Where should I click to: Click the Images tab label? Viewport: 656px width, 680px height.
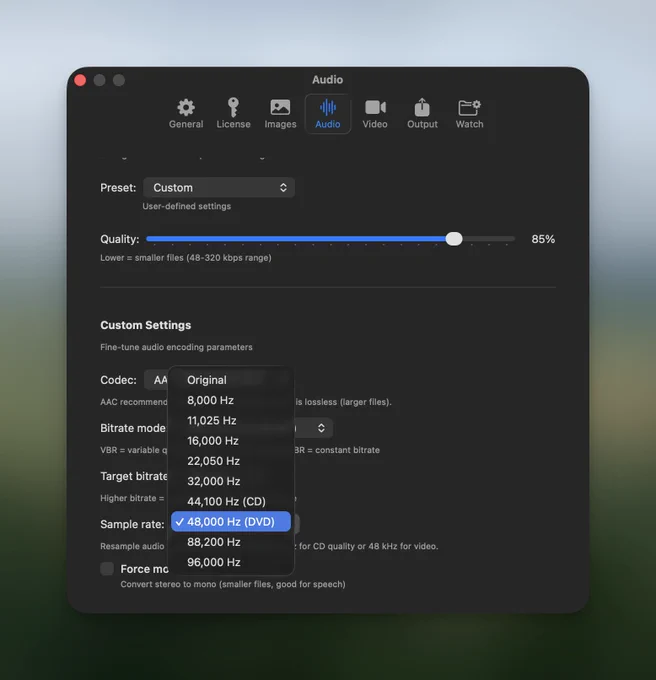click(x=280, y=124)
